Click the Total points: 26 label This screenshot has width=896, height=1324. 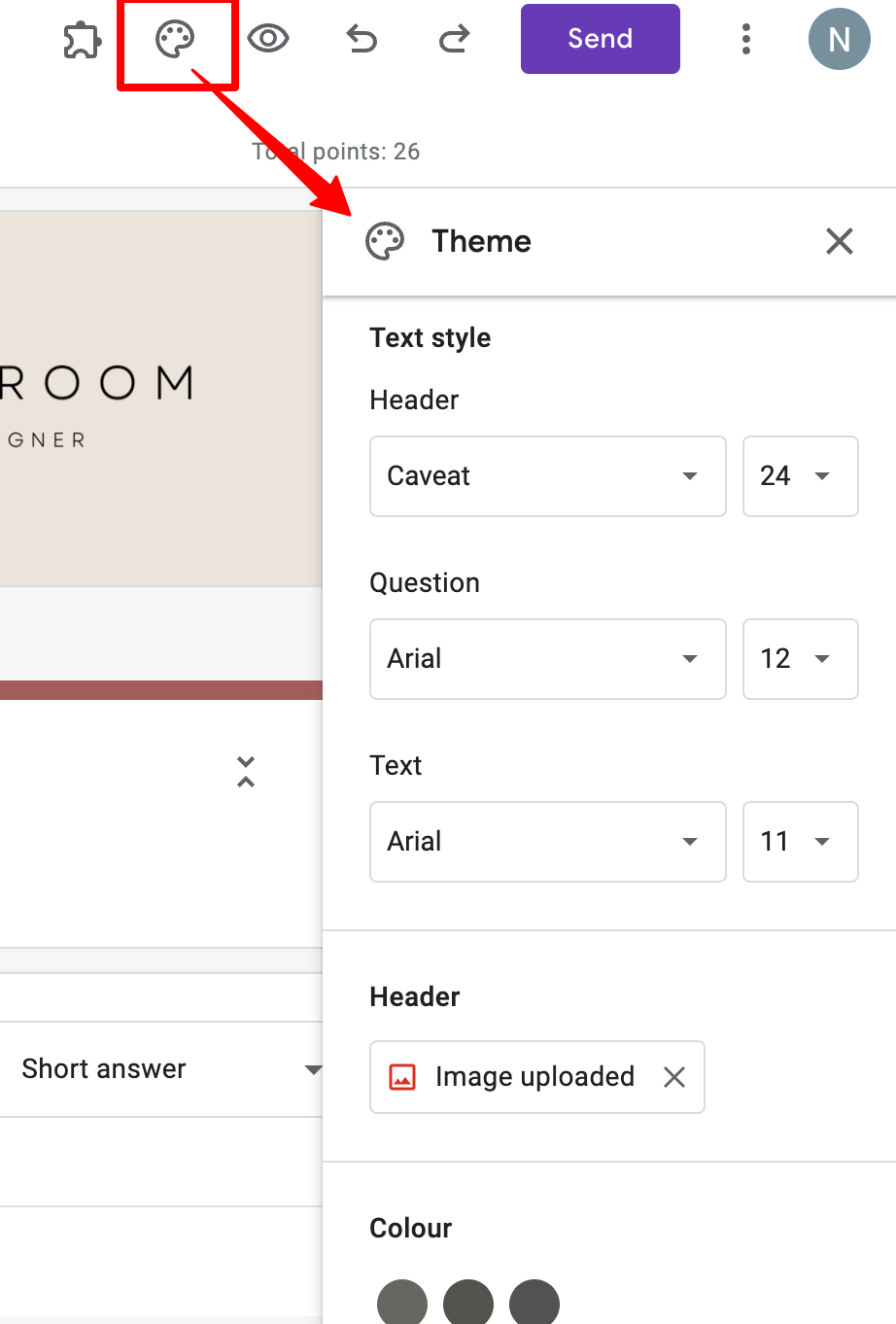pos(337,152)
